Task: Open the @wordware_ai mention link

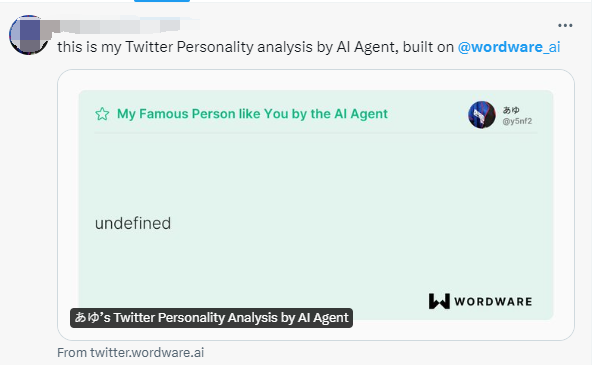Action: pyautogui.click(x=509, y=47)
